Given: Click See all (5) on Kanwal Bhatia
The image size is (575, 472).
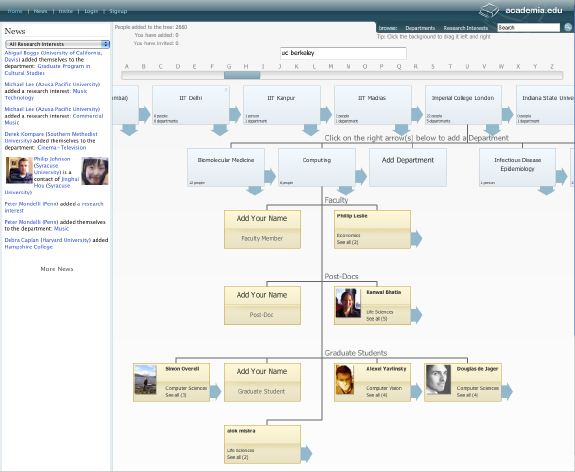Looking at the screenshot, I should point(377,319).
